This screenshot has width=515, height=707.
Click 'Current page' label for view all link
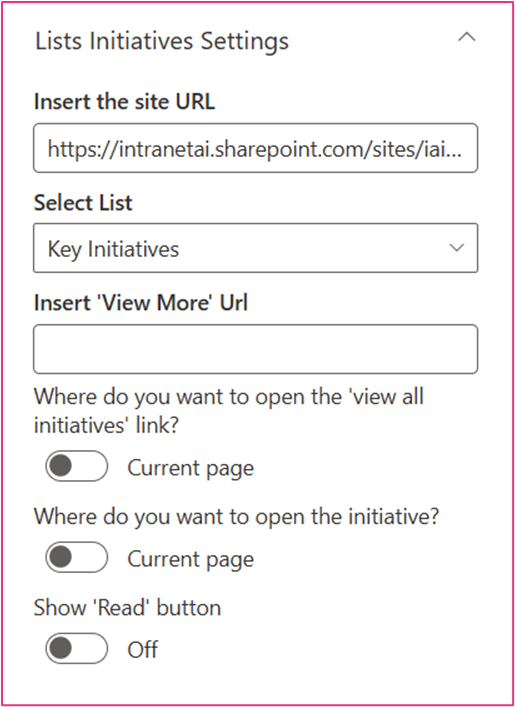point(190,468)
